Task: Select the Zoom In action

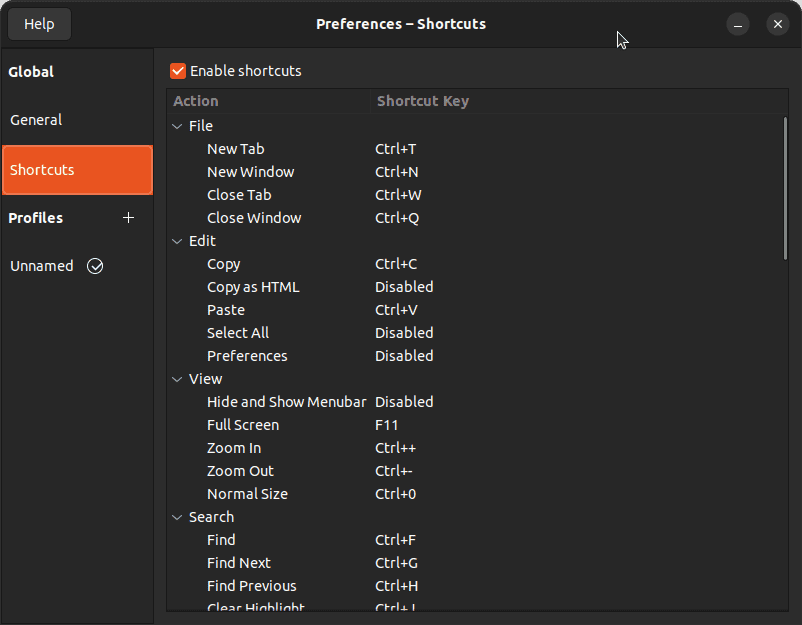Action: coord(234,449)
